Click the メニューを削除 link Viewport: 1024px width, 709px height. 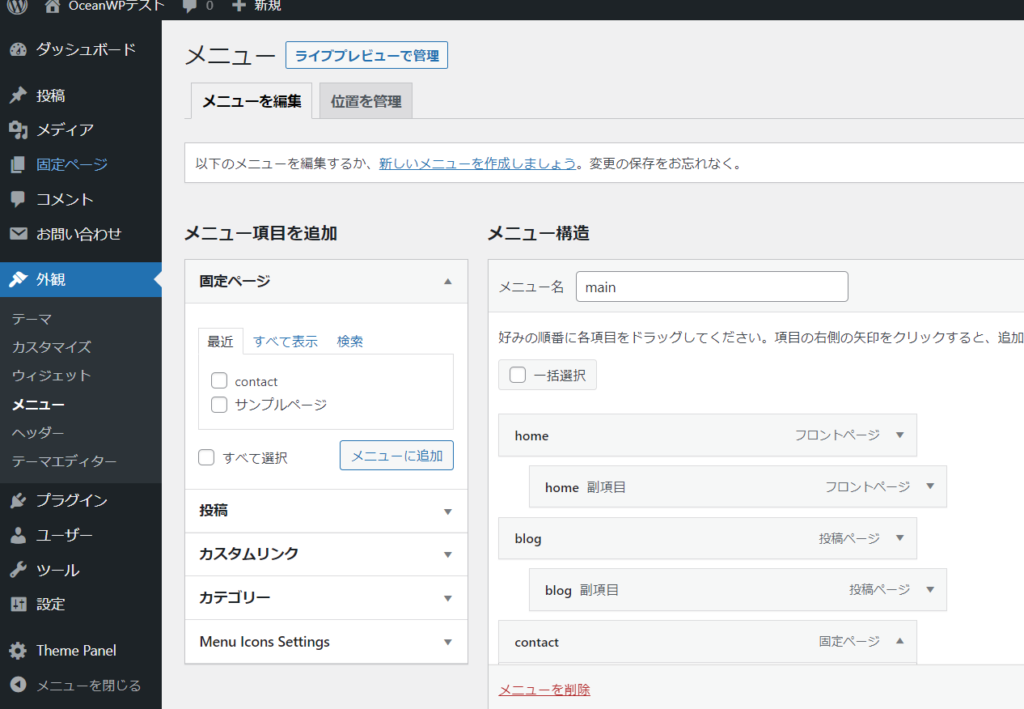544,689
